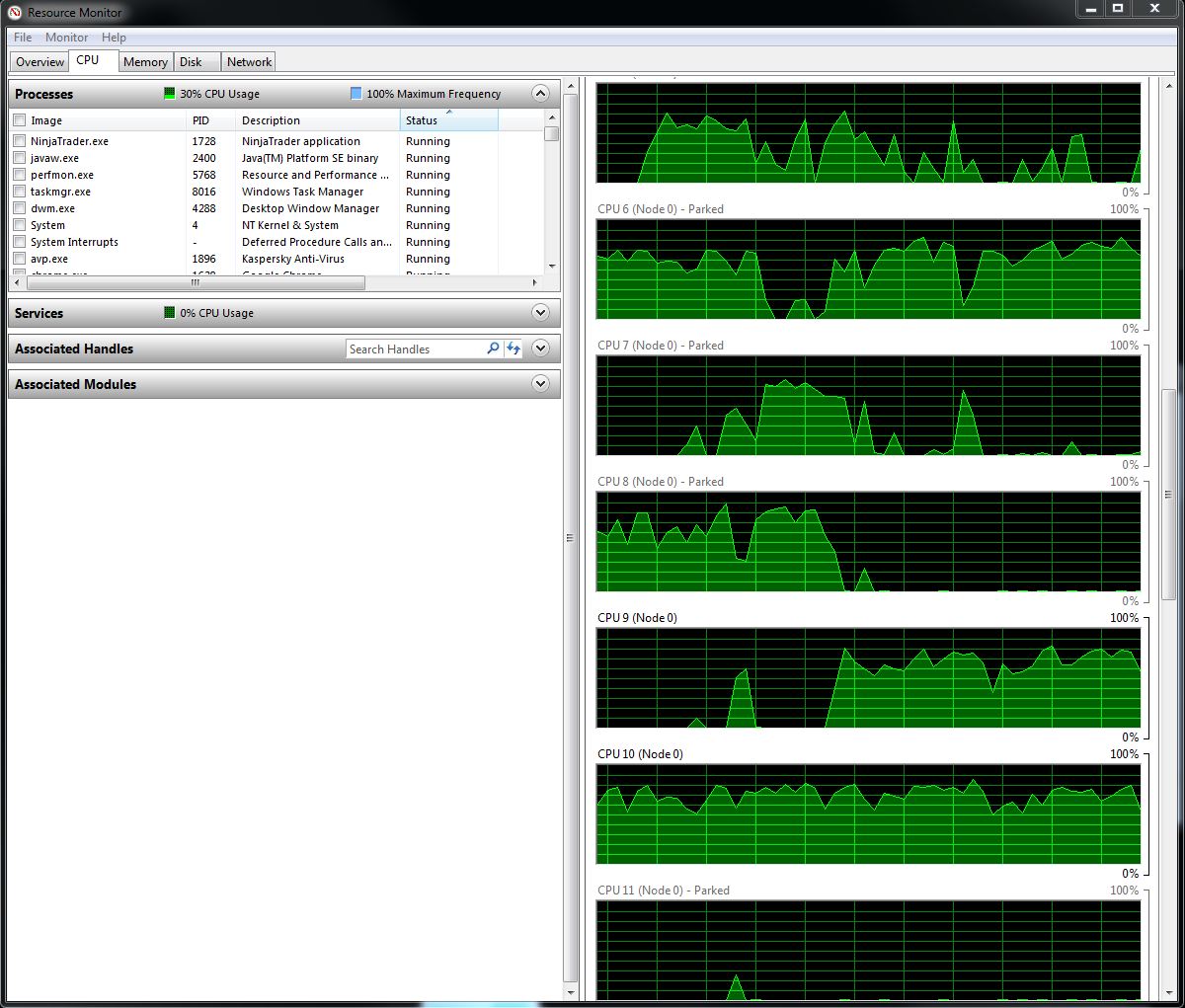Expand the Associated Handles section chevron
1185x1008 pixels.
click(540, 349)
